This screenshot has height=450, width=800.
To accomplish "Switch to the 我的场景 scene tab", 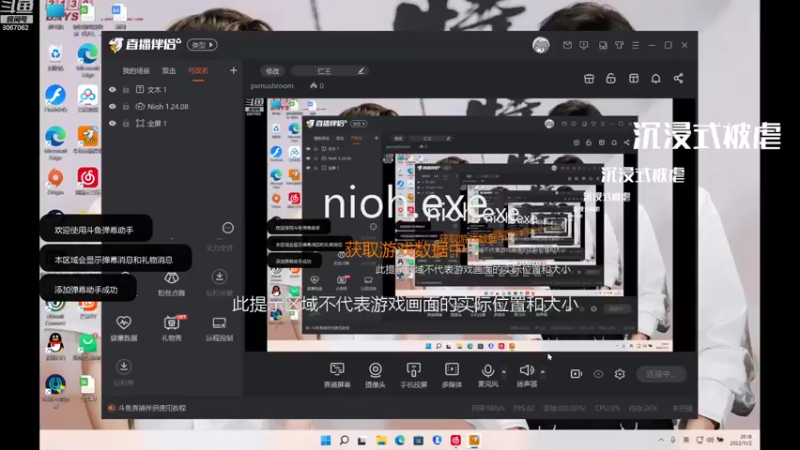I will pyautogui.click(x=136, y=70).
